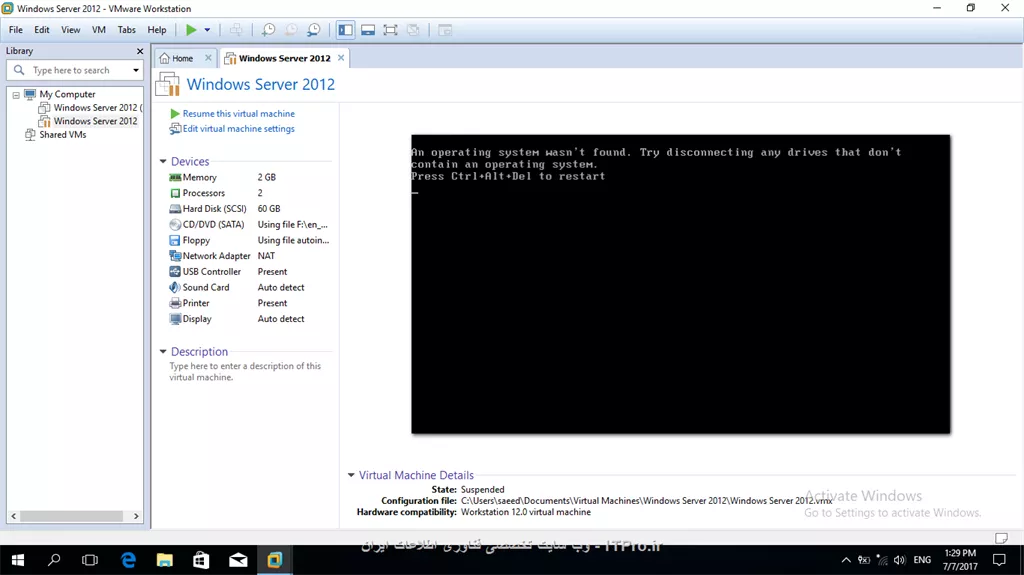This screenshot has height=575, width=1024.
Task: Click Take a snapshot toolbar icon
Action: (x=268, y=29)
